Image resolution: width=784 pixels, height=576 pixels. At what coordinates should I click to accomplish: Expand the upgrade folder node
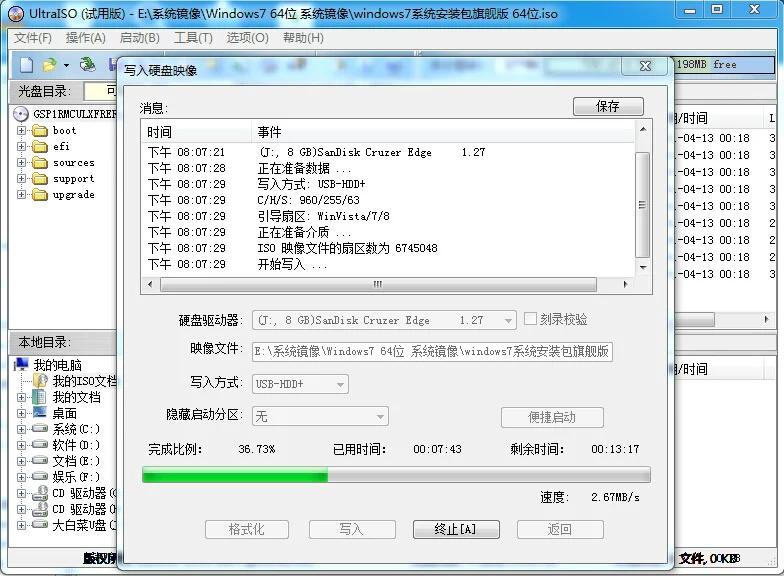(21, 194)
